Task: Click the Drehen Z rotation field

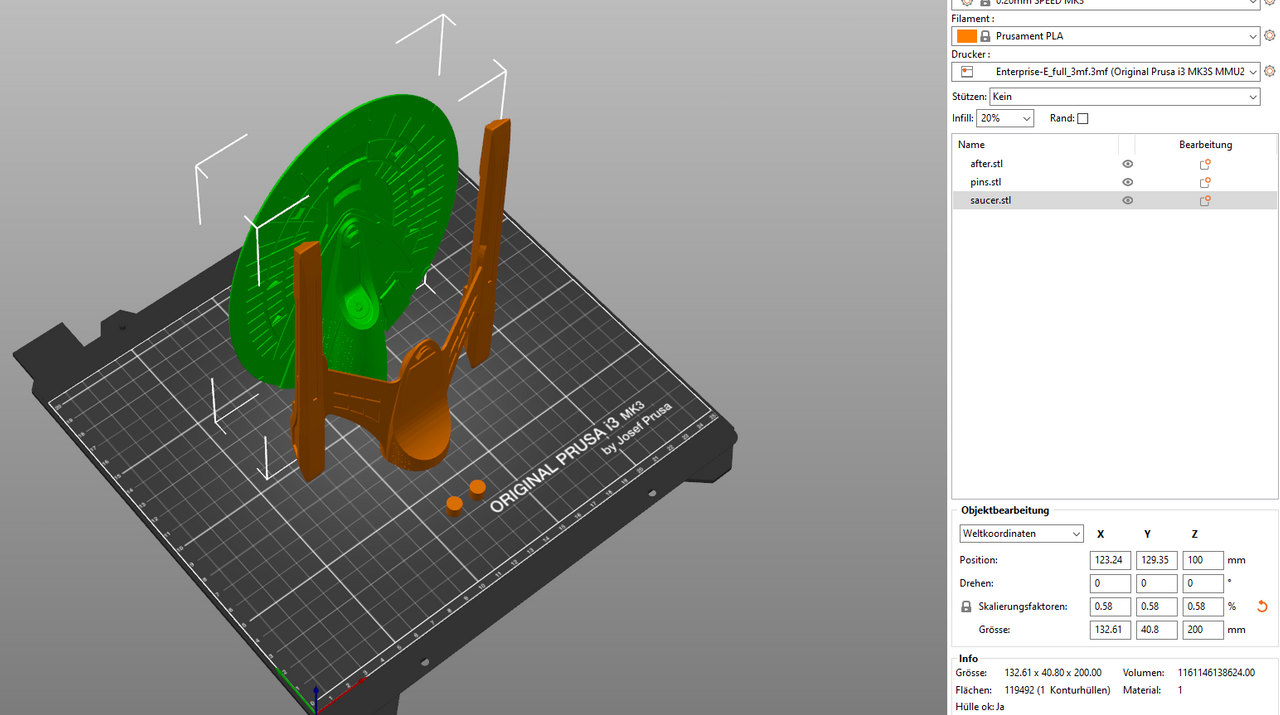Action: 1203,583
